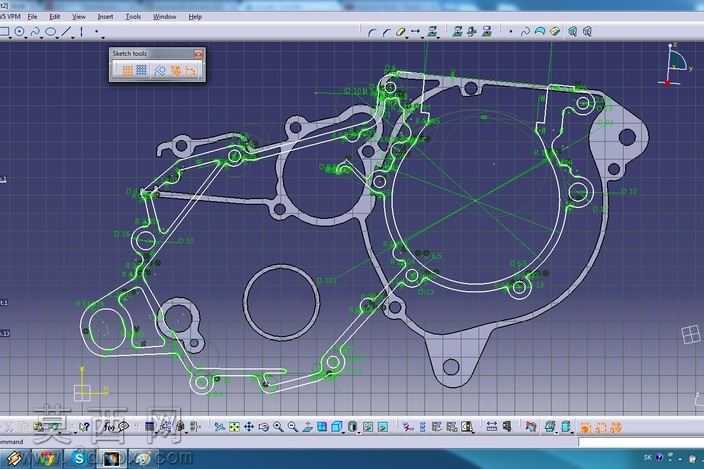The width and height of the screenshot is (704, 469).
Task: Click the Zoom Out magnifier icon
Action: [x=292, y=427]
